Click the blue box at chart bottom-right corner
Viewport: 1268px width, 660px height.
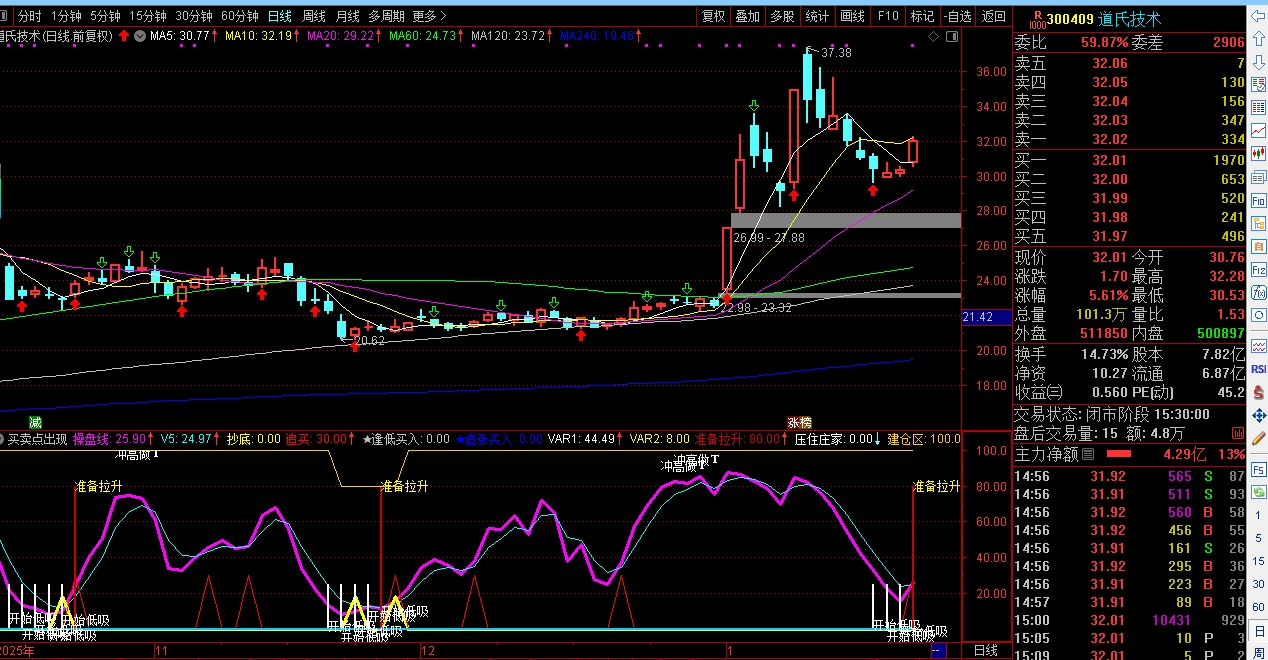938,650
